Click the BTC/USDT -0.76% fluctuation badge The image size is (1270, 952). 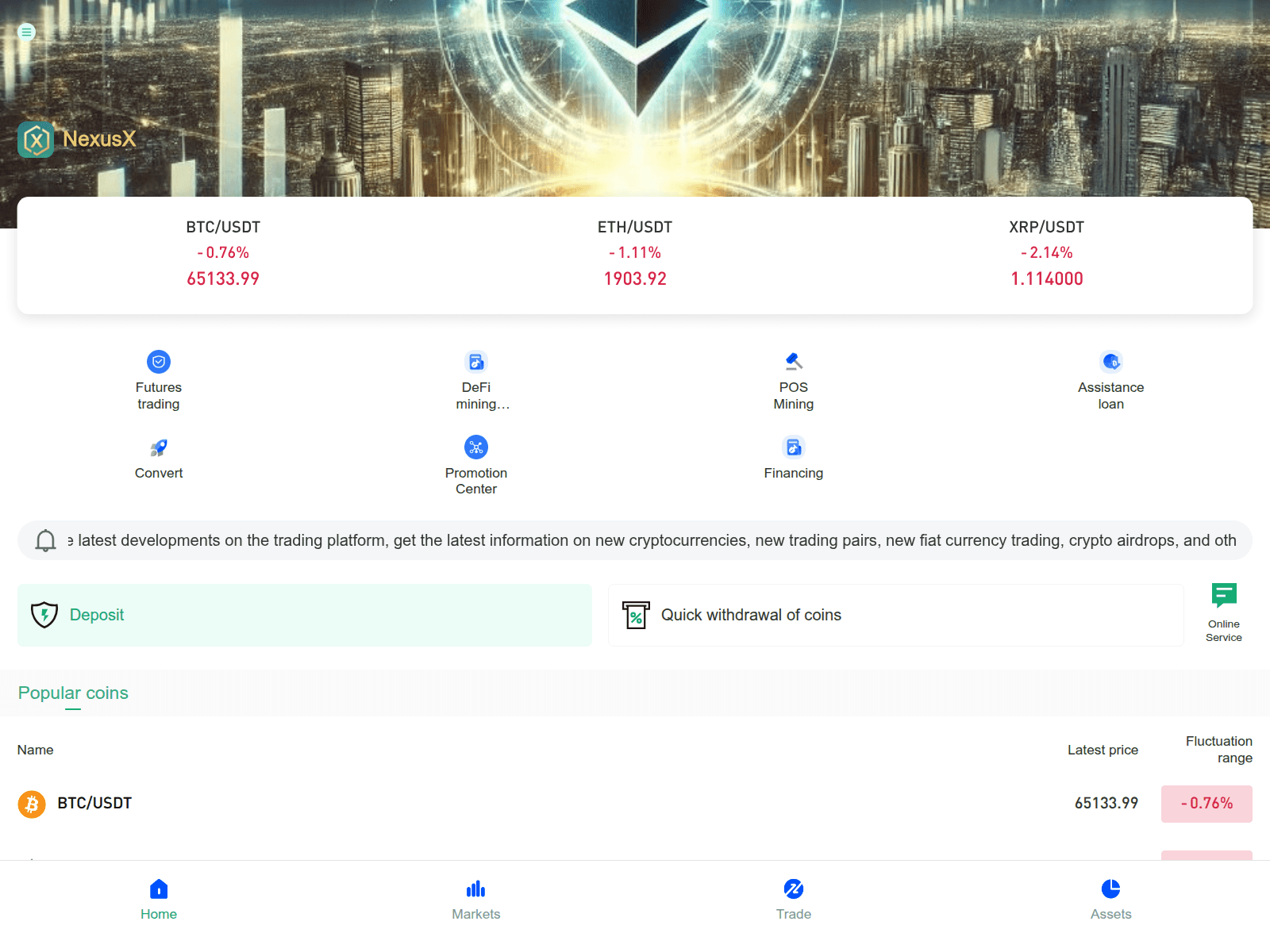tap(1206, 804)
